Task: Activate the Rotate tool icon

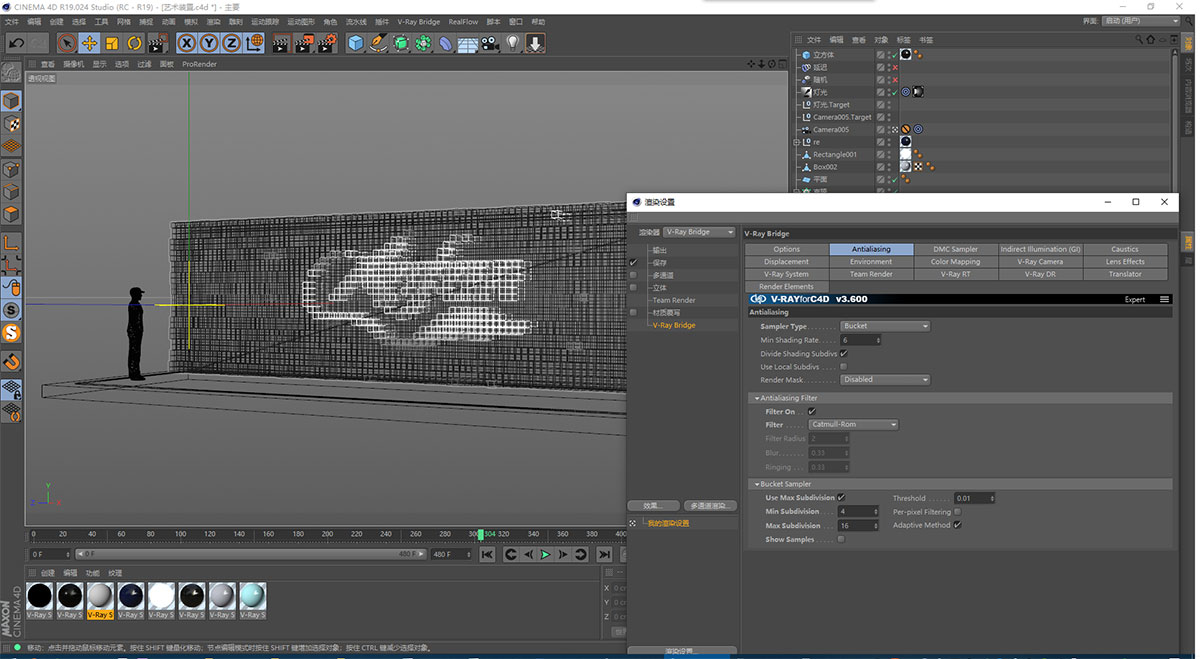Action: pyautogui.click(x=135, y=43)
